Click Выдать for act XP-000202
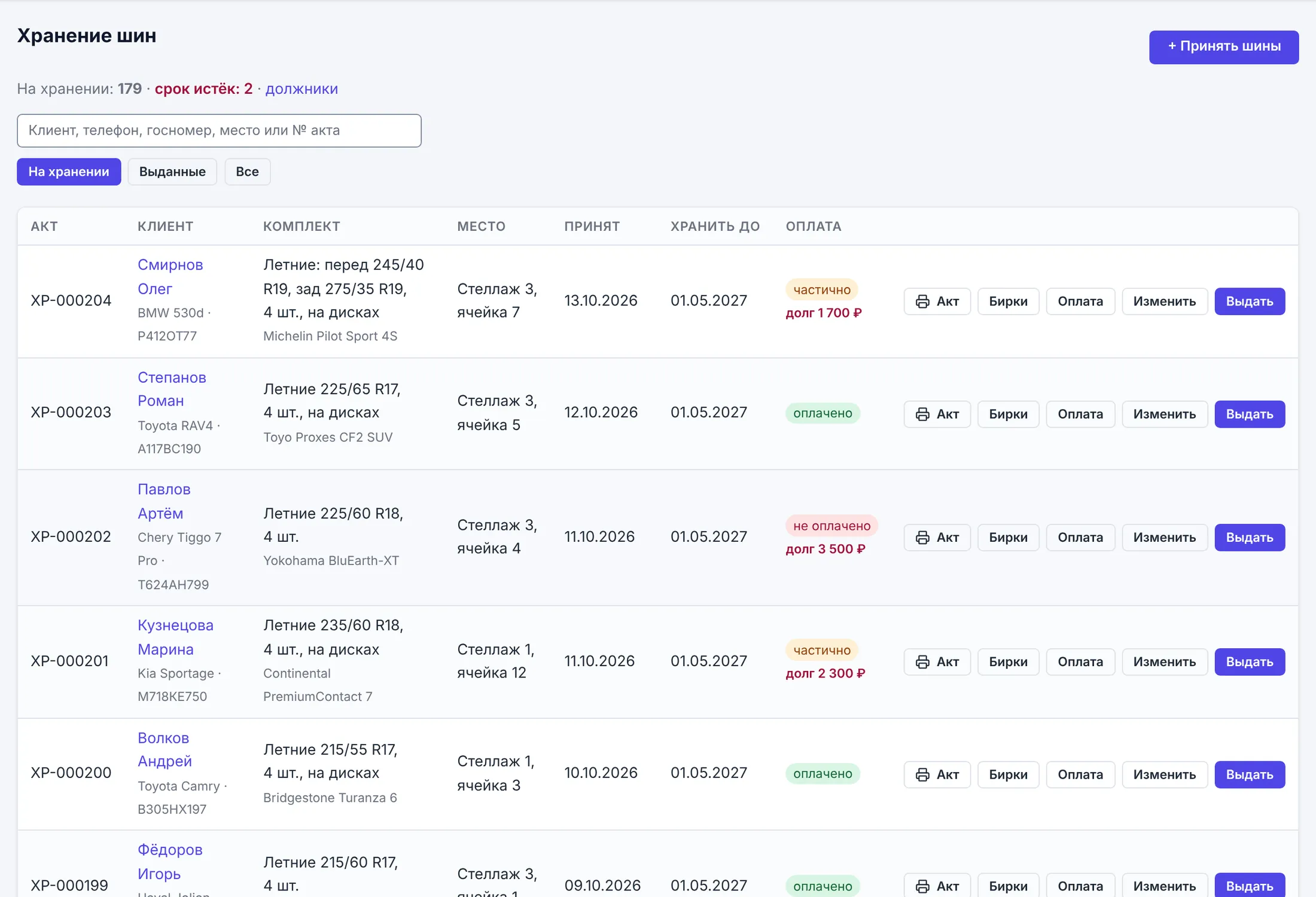 [x=1250, y=538]
